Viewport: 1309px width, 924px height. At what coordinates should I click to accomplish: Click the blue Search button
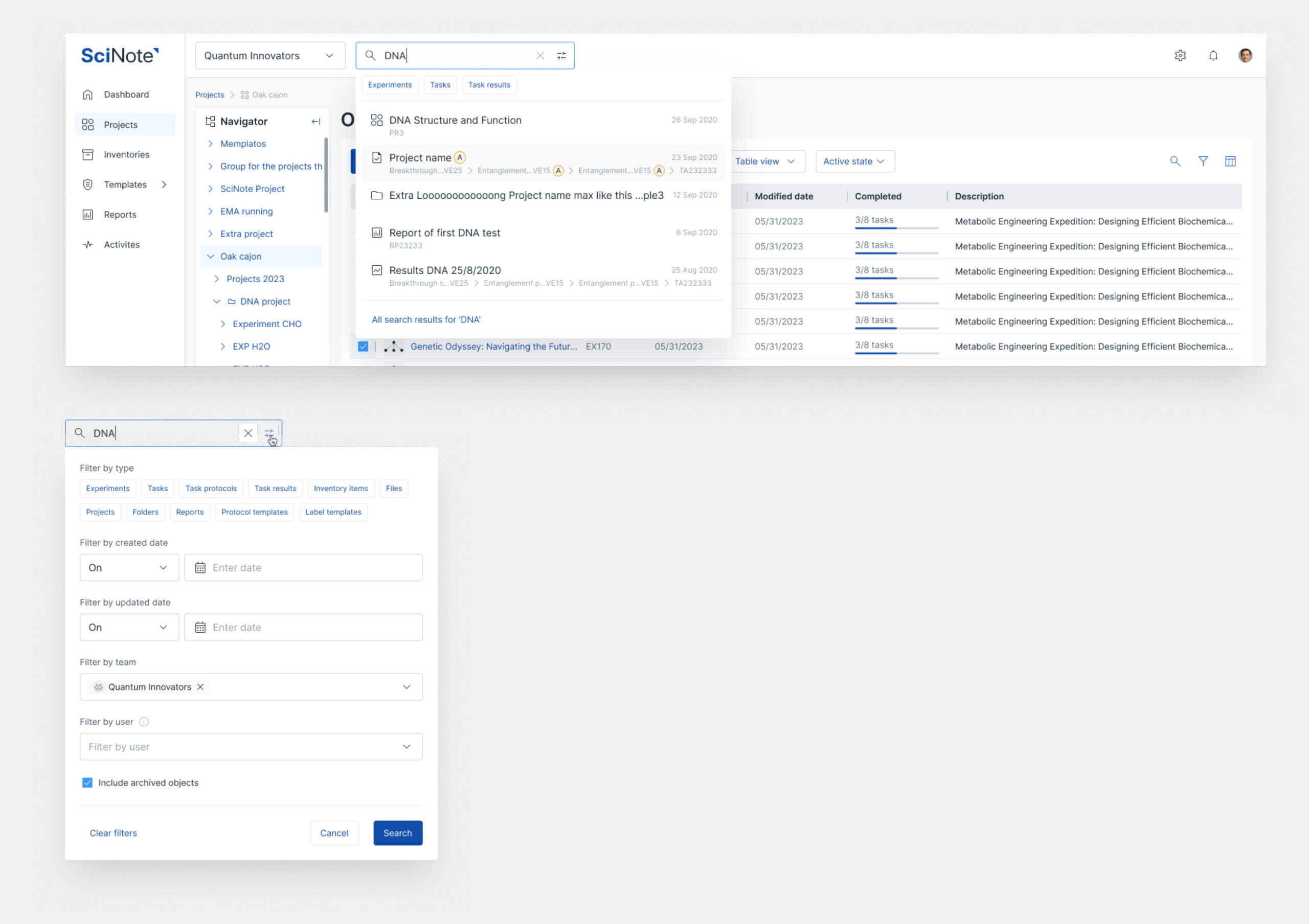397,833
